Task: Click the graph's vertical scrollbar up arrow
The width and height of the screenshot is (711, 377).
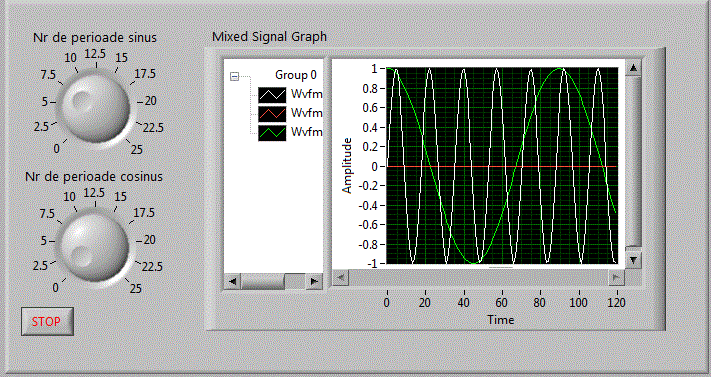Action: pos(633,68)
